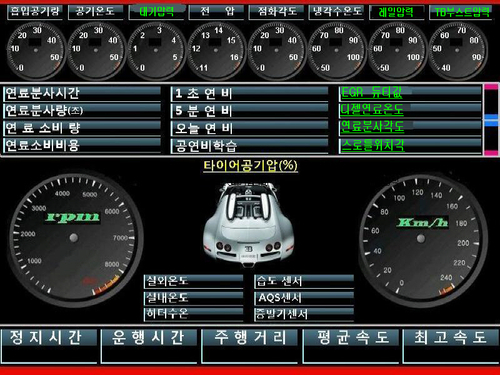Select the 스로틀위치각 link
This screenshot has width=500, height=375.
coord(373,145)
